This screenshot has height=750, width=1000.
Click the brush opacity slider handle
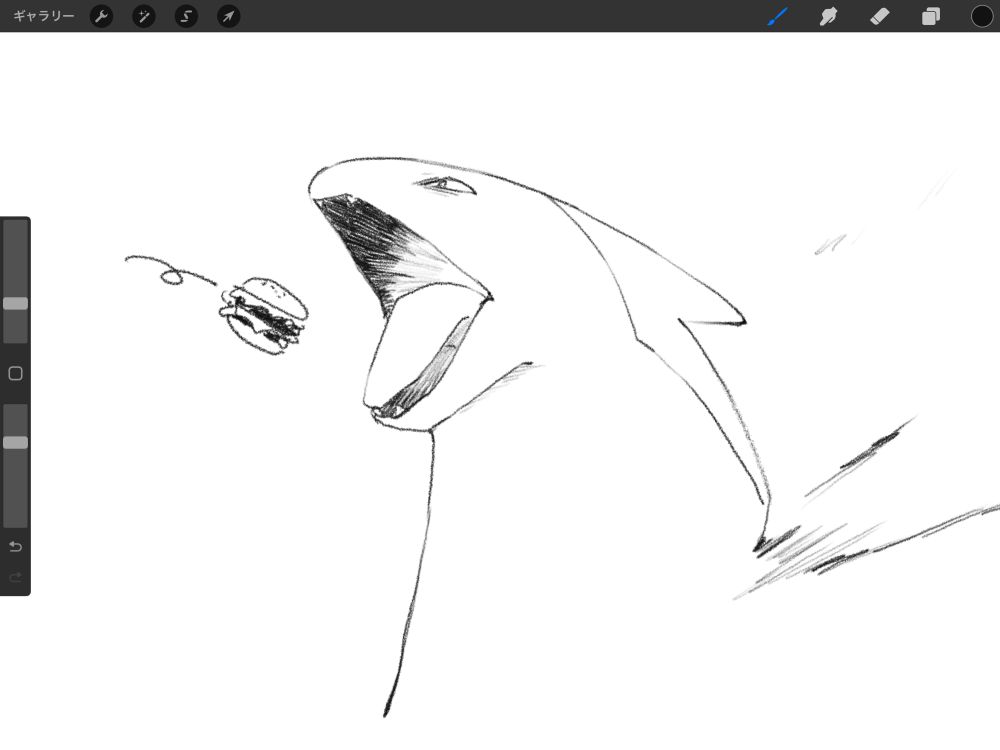point(15,443)
